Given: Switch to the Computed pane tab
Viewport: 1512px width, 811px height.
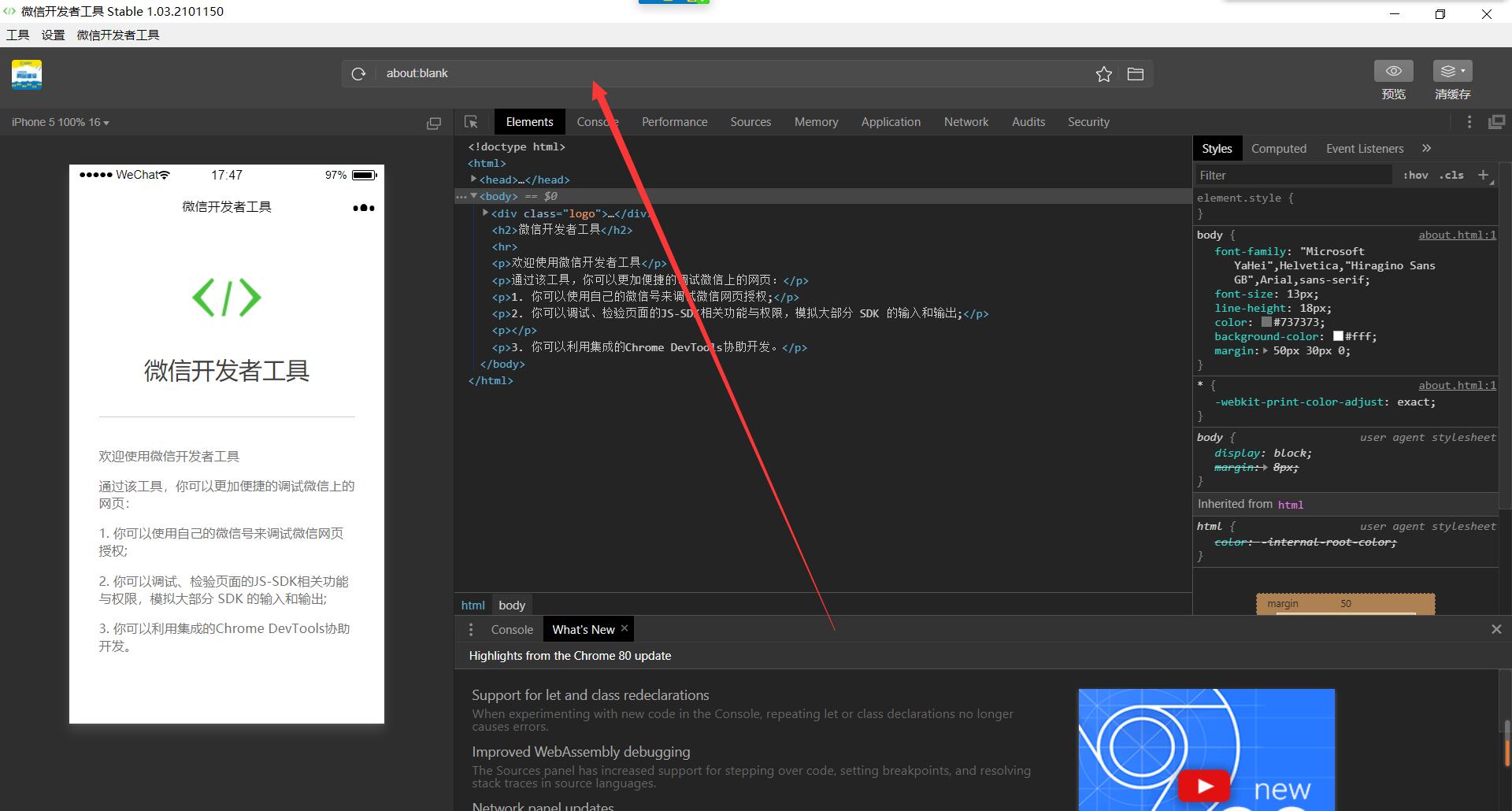Looking at the screenshot, I should coord(1279,148).
